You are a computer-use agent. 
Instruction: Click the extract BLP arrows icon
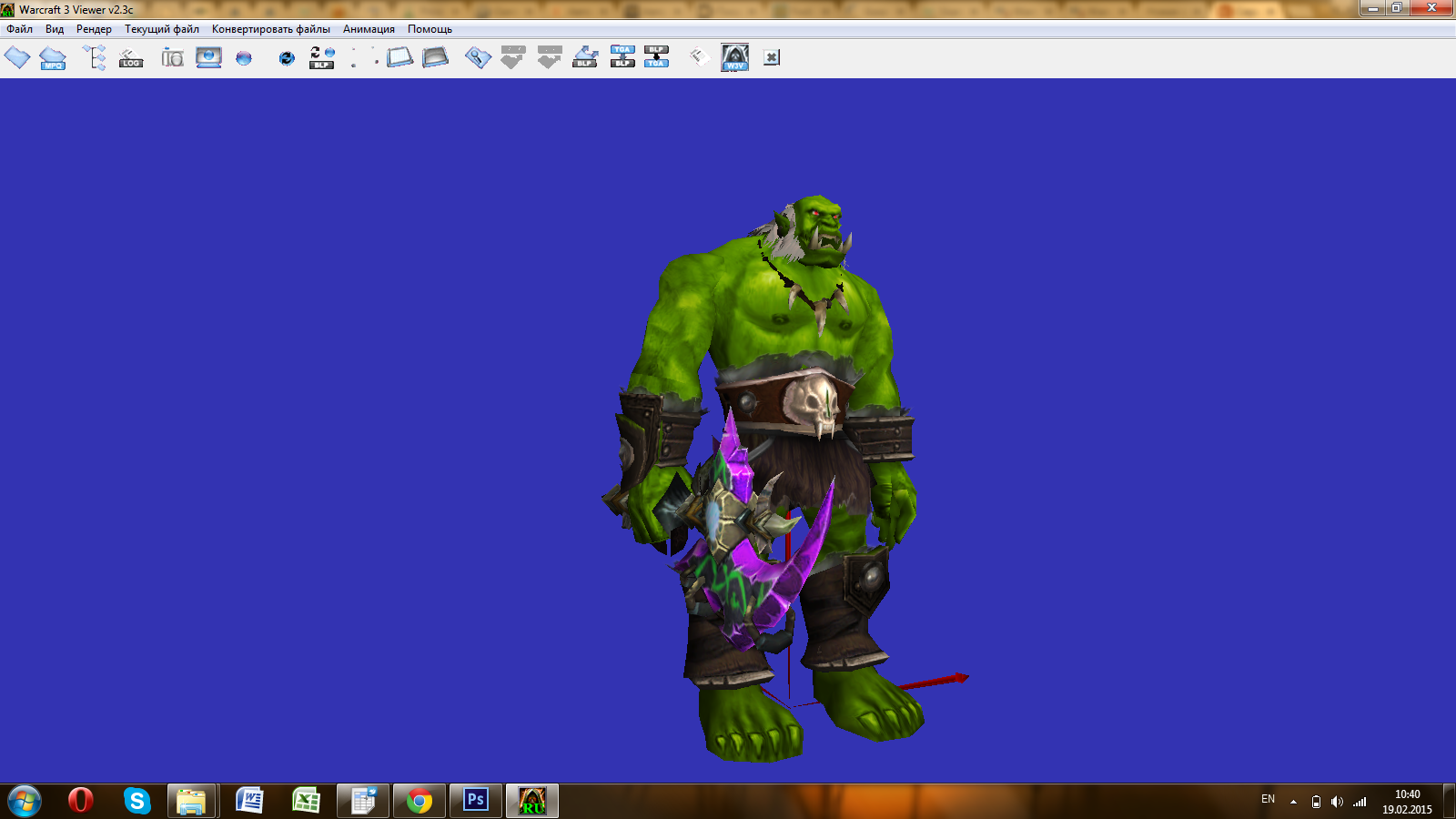[585, 58]
